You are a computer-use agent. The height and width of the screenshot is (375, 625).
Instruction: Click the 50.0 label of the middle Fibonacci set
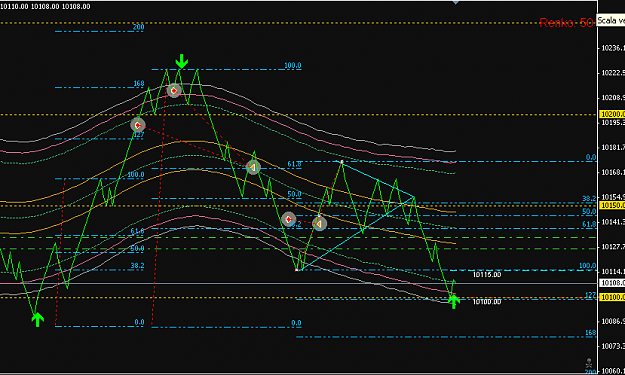click(x=294, y=194)
